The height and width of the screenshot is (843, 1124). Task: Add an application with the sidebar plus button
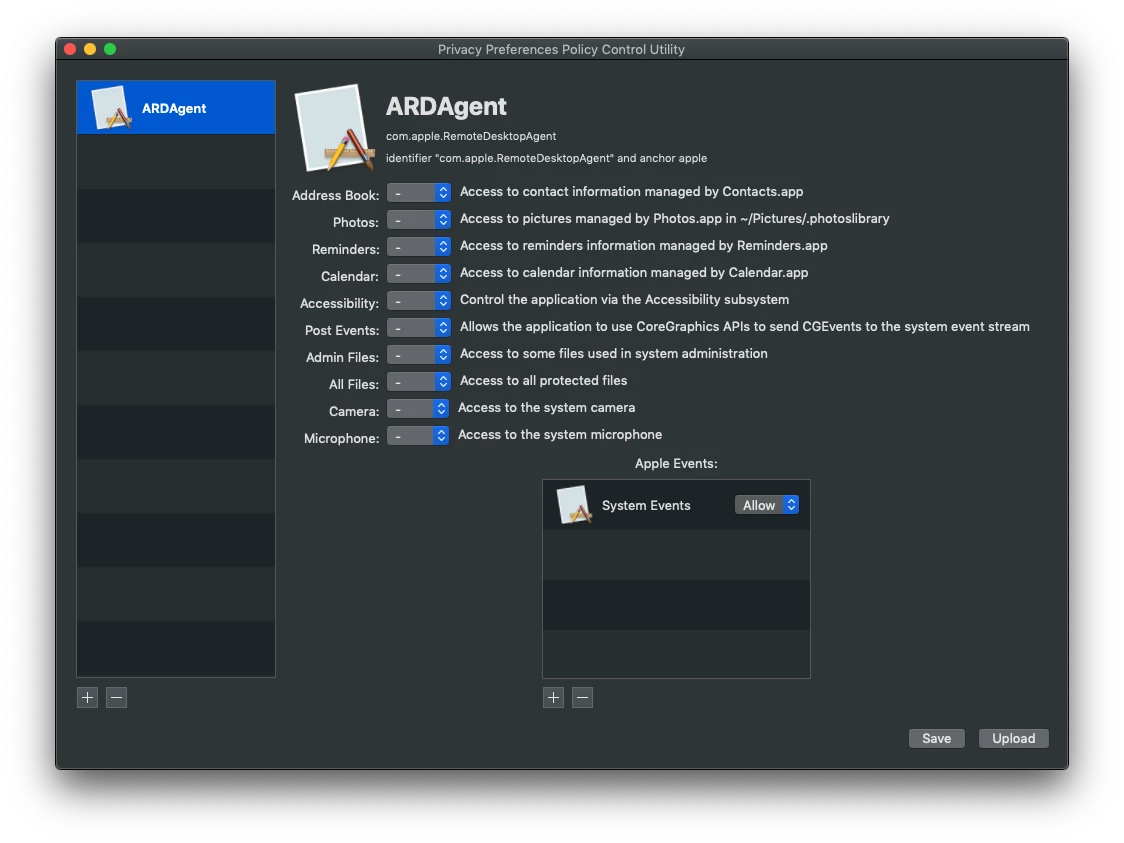(87, 697)
